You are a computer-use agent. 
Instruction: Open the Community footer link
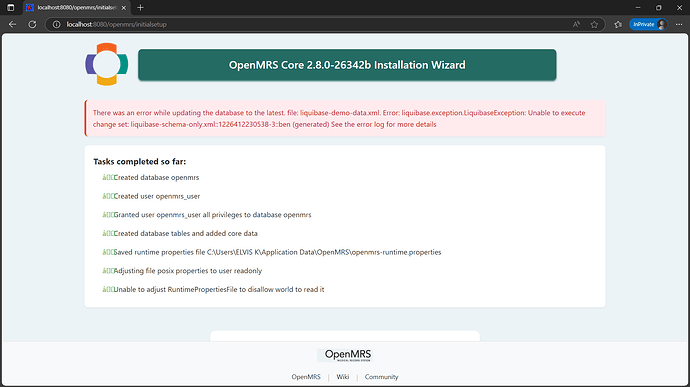382,377
